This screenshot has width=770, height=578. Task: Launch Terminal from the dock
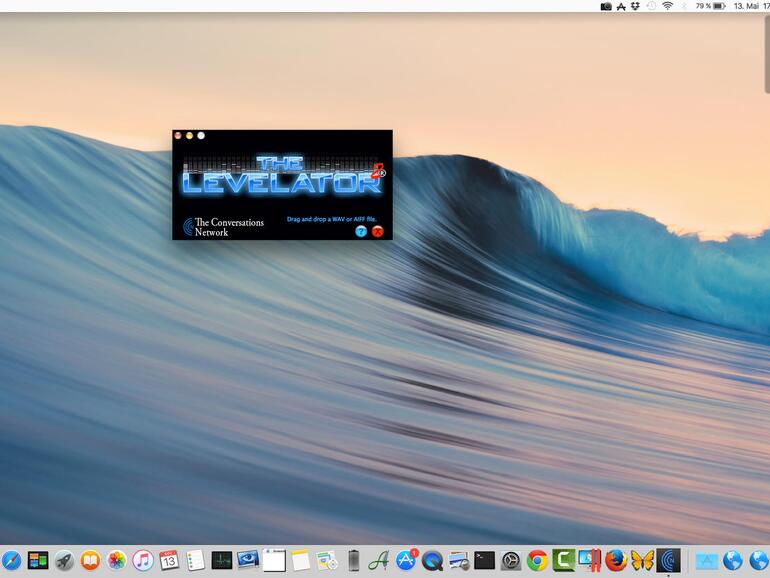(484, 561)
